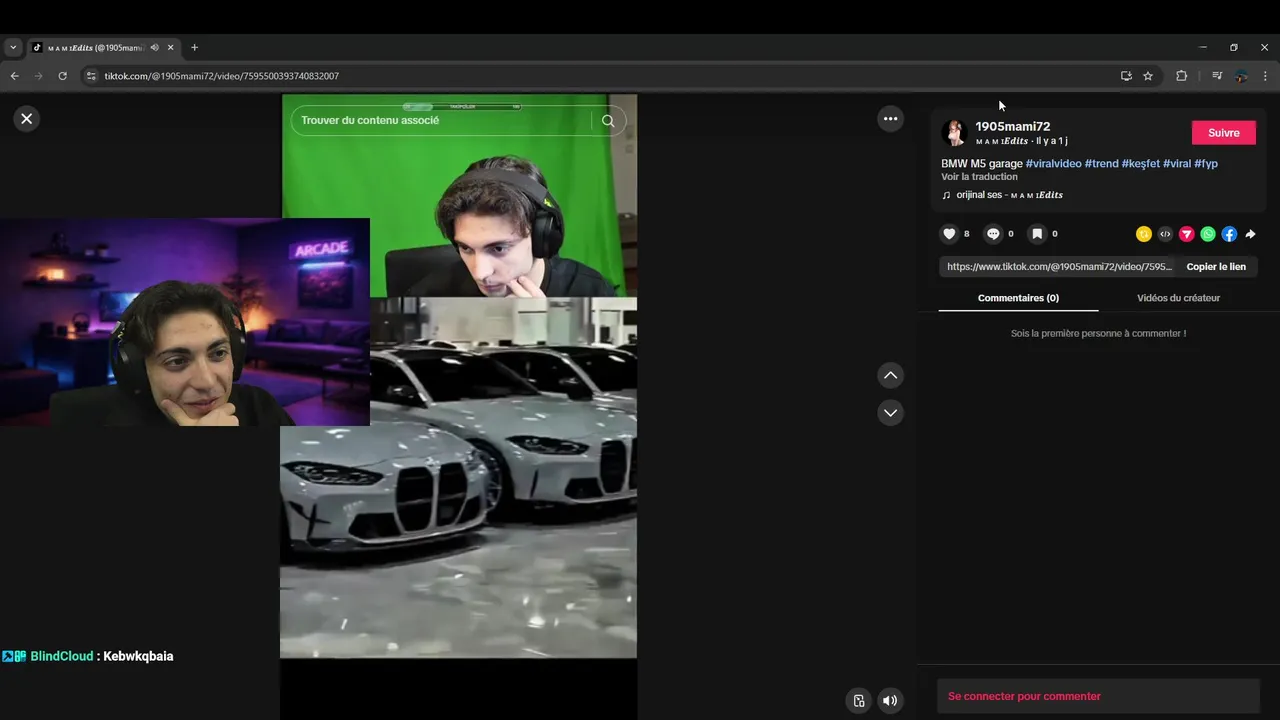
Task: Get the embed code icon
Action: (1165, 234)
